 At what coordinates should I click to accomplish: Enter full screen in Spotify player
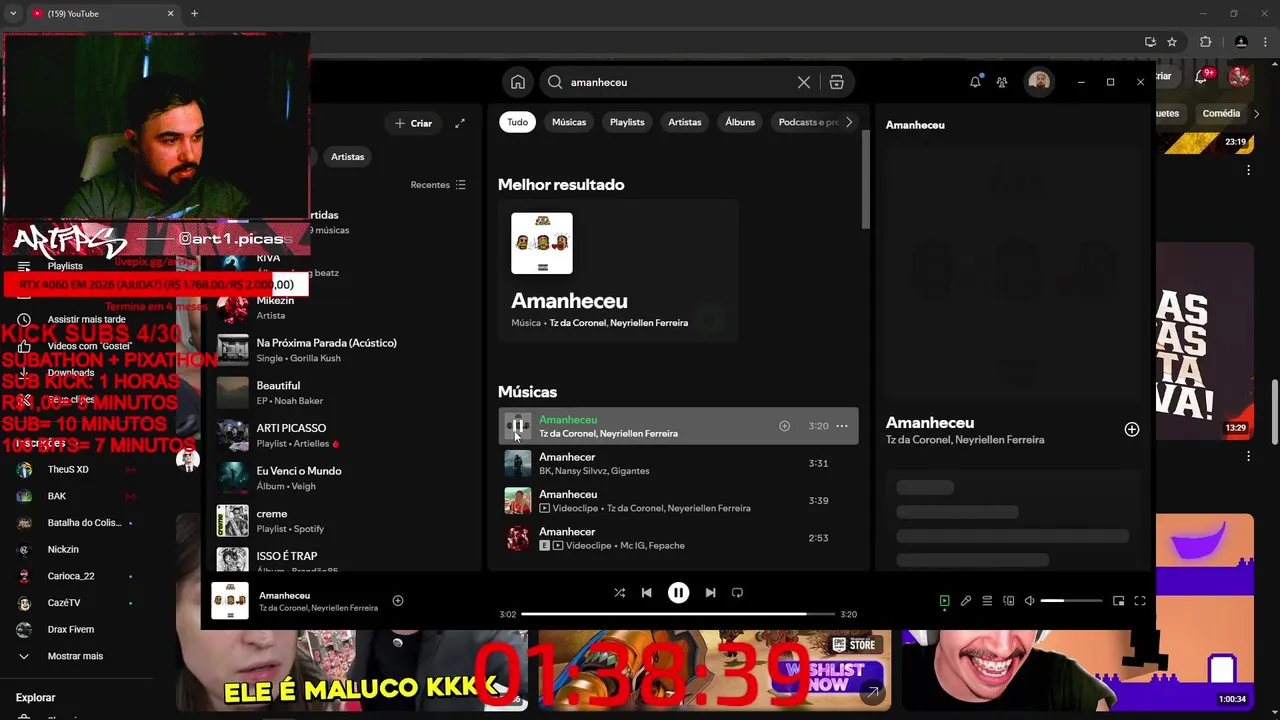[x=1140, y=601]
